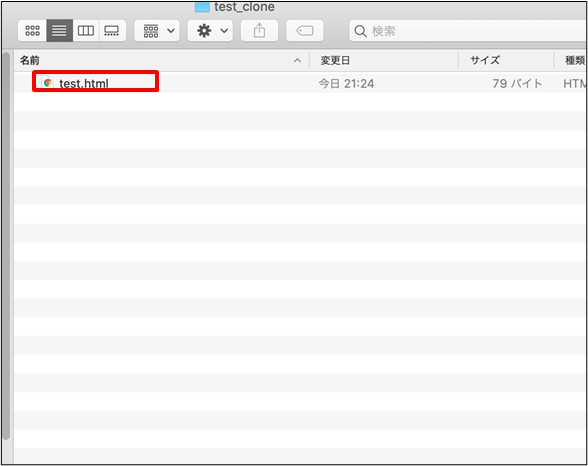Image resolution: width=588 pixels, height=466 pixels.
Task: Click the search field
Action: pos(468,31)
